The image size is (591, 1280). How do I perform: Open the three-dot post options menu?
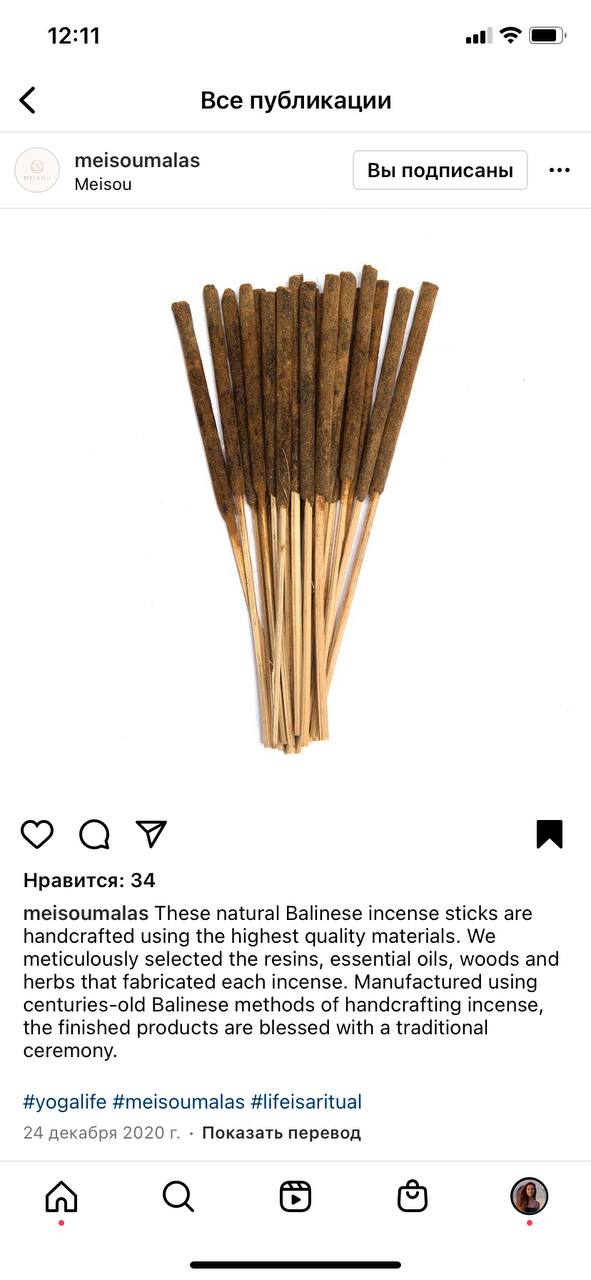pyautogui.click(x=560, y=171)
